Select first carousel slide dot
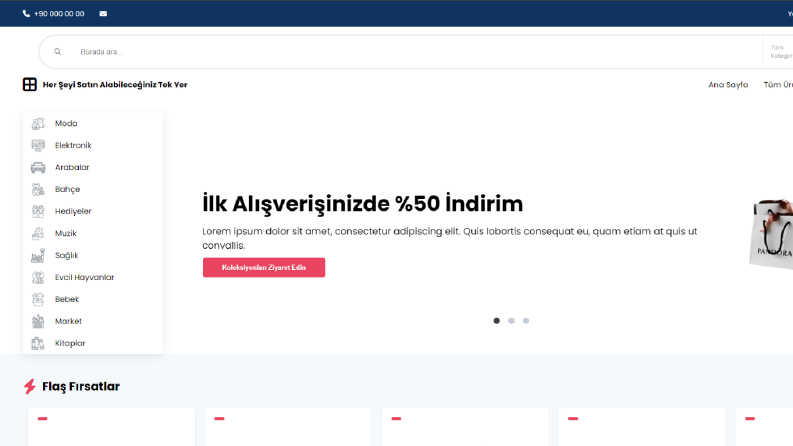The height and width of the screenshot is (446, 793). 497,321
